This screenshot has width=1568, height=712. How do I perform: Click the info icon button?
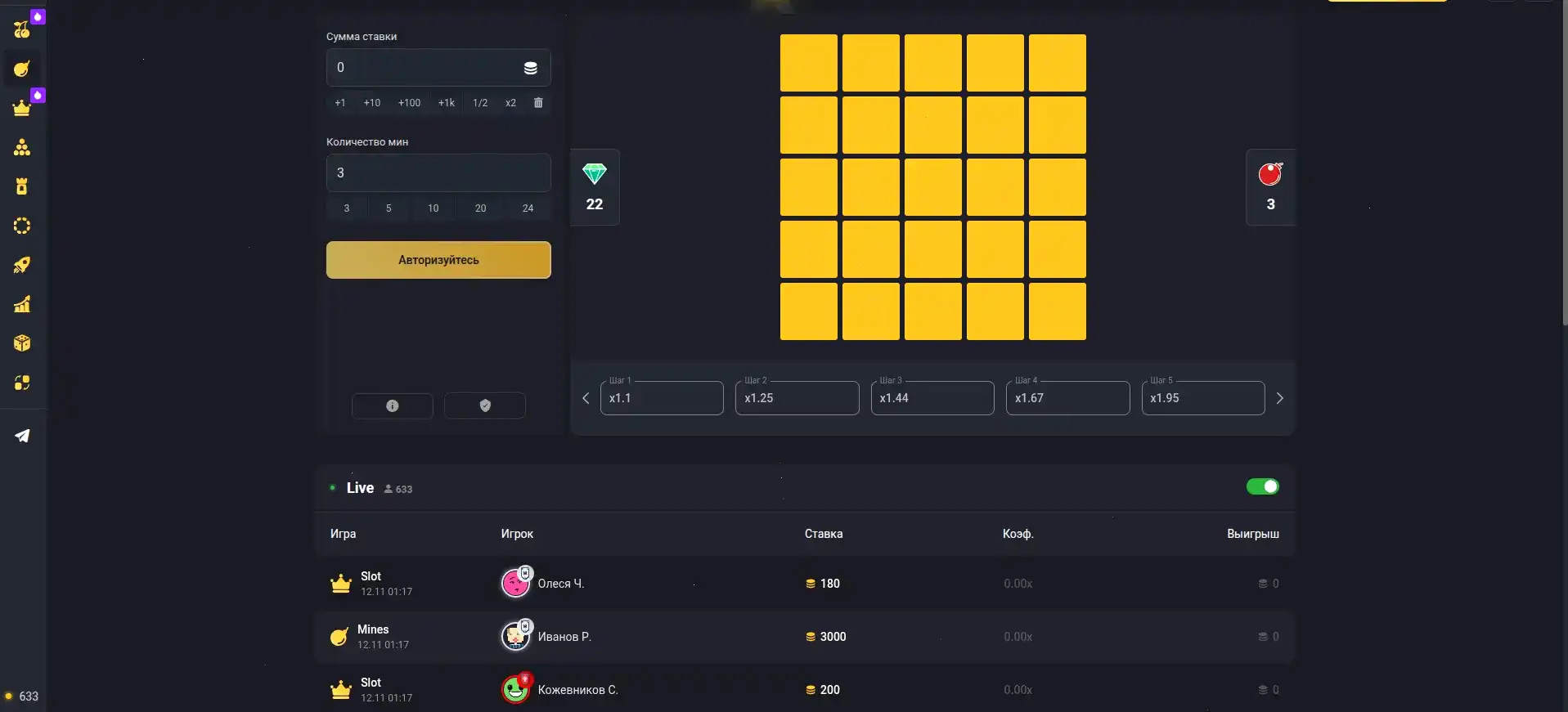tap(393, 405)
